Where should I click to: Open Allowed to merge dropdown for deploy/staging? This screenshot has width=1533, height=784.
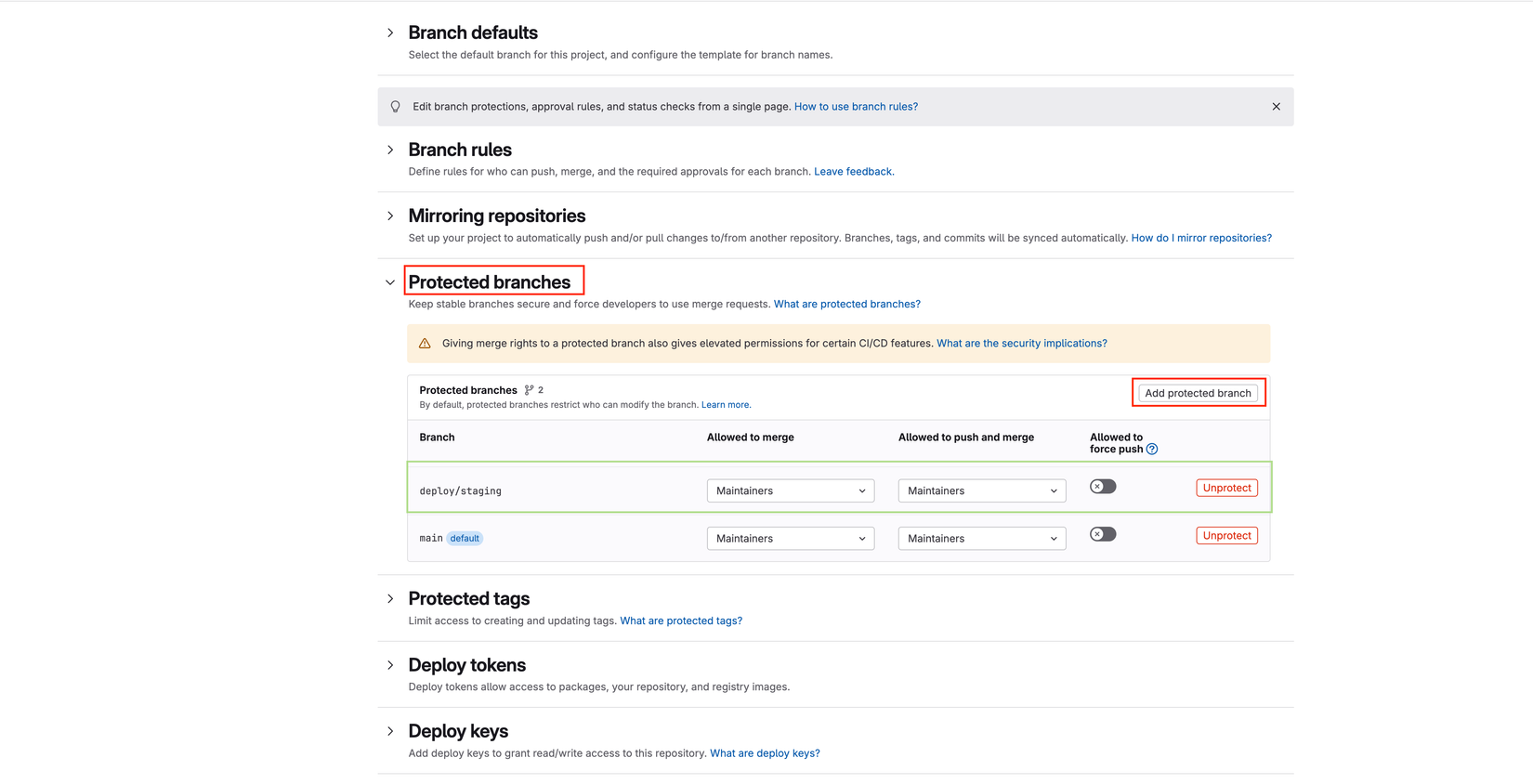(x=790, y=490)
